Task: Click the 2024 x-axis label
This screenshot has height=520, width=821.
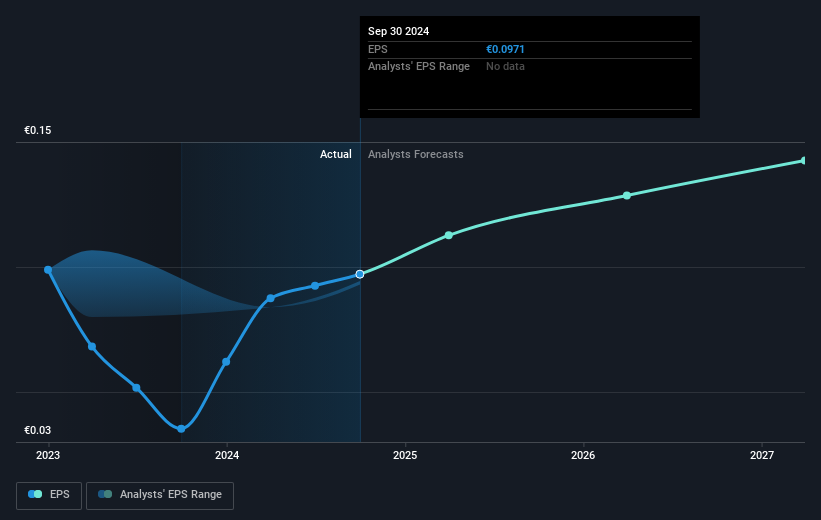Action: coord(227,455)
